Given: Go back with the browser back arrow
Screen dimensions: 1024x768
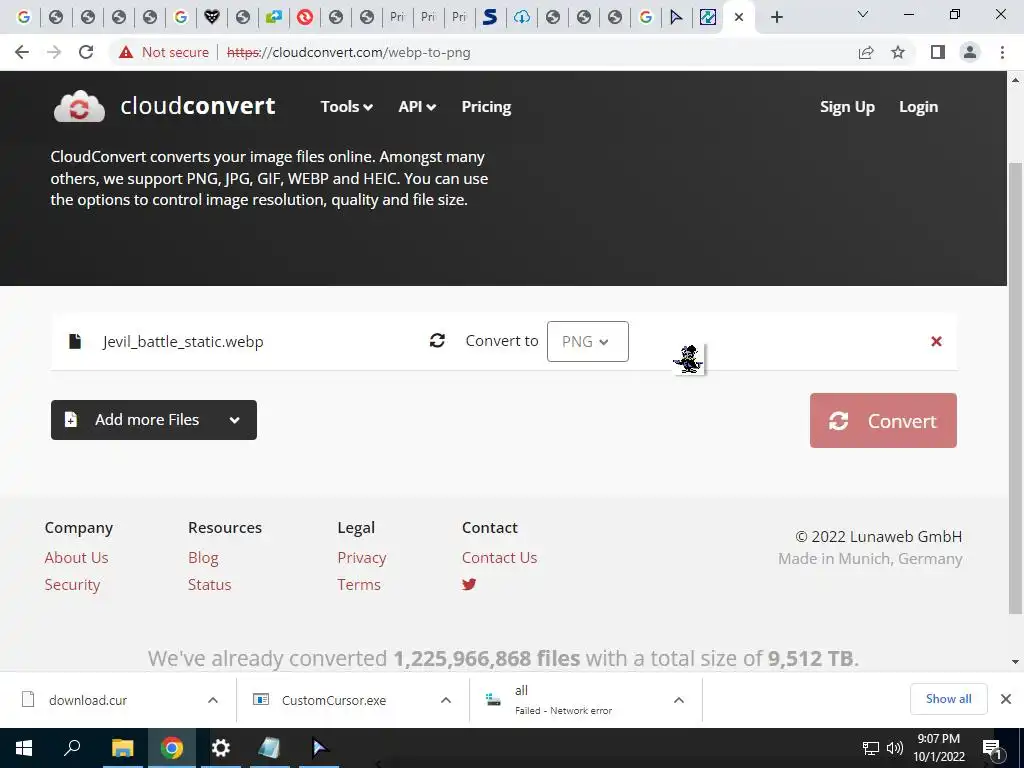Looking at the screenshot, I should pos(22,52).
